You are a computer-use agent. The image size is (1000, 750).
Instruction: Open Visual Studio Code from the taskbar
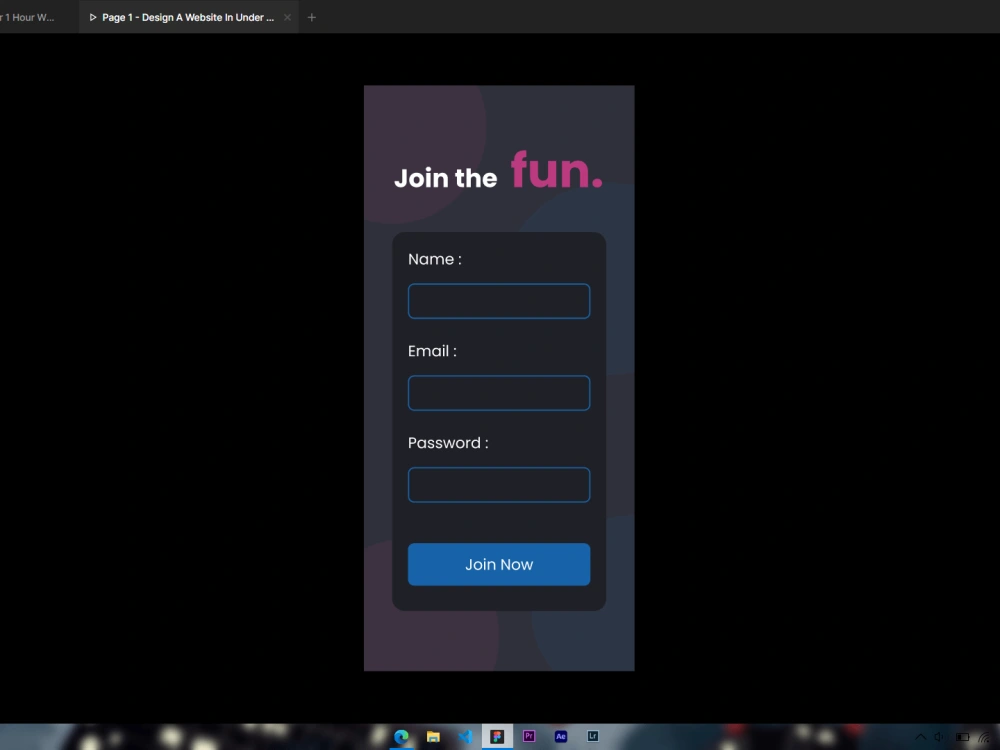point(466,737)
